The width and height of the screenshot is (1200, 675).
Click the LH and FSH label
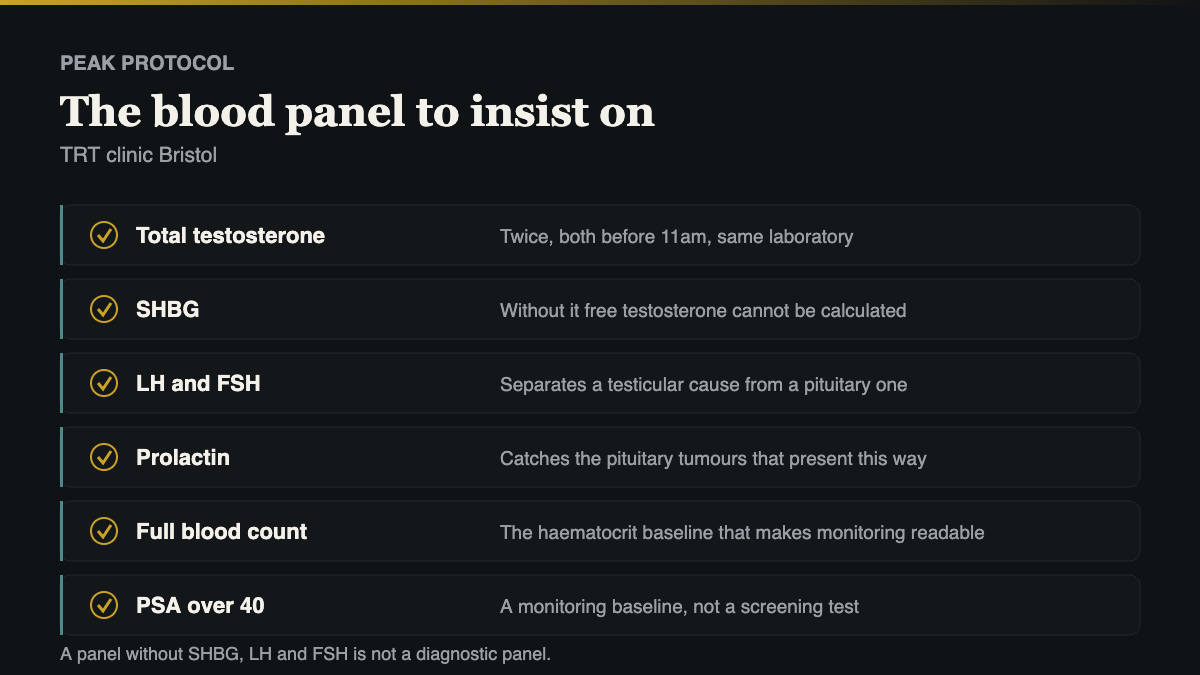click(x=198, y=383)
